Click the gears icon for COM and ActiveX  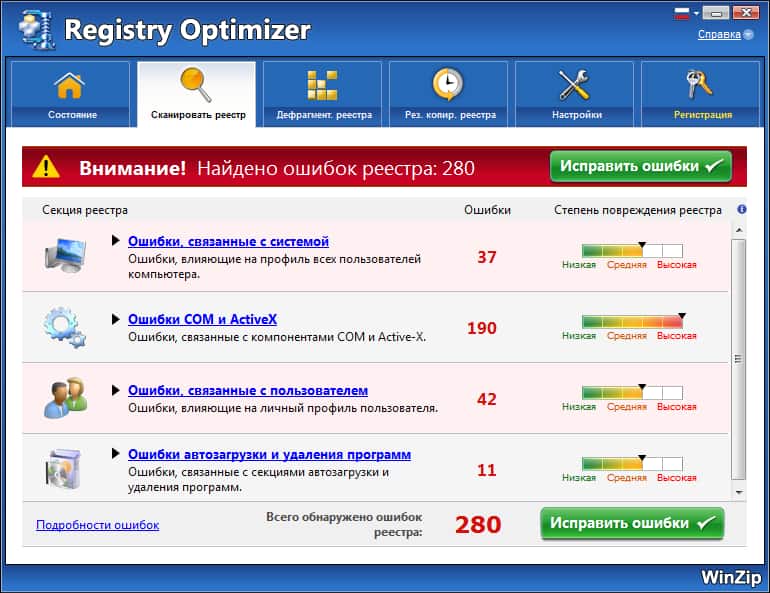pyautogui.click(x=65, y=327)
